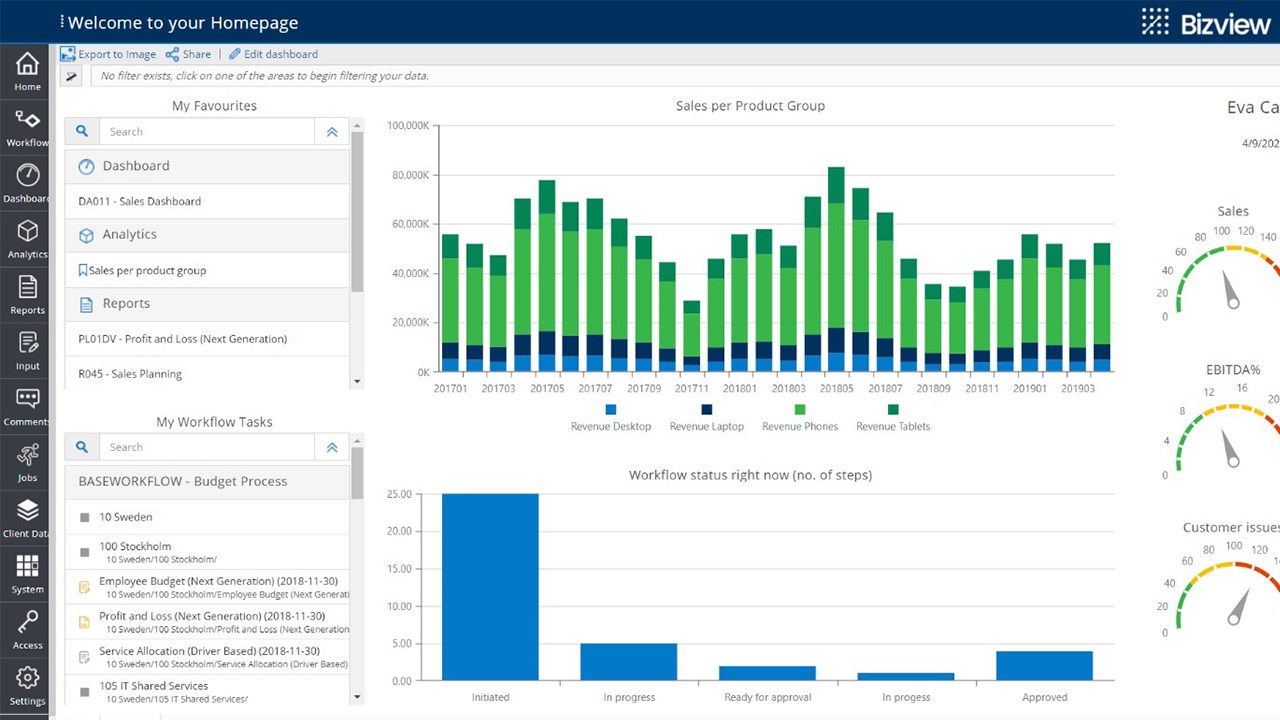The image size is (1280, 720).
Task: Click the My Workflow Tasks search field
Action: pyautogui.click(x=207, y=447)
